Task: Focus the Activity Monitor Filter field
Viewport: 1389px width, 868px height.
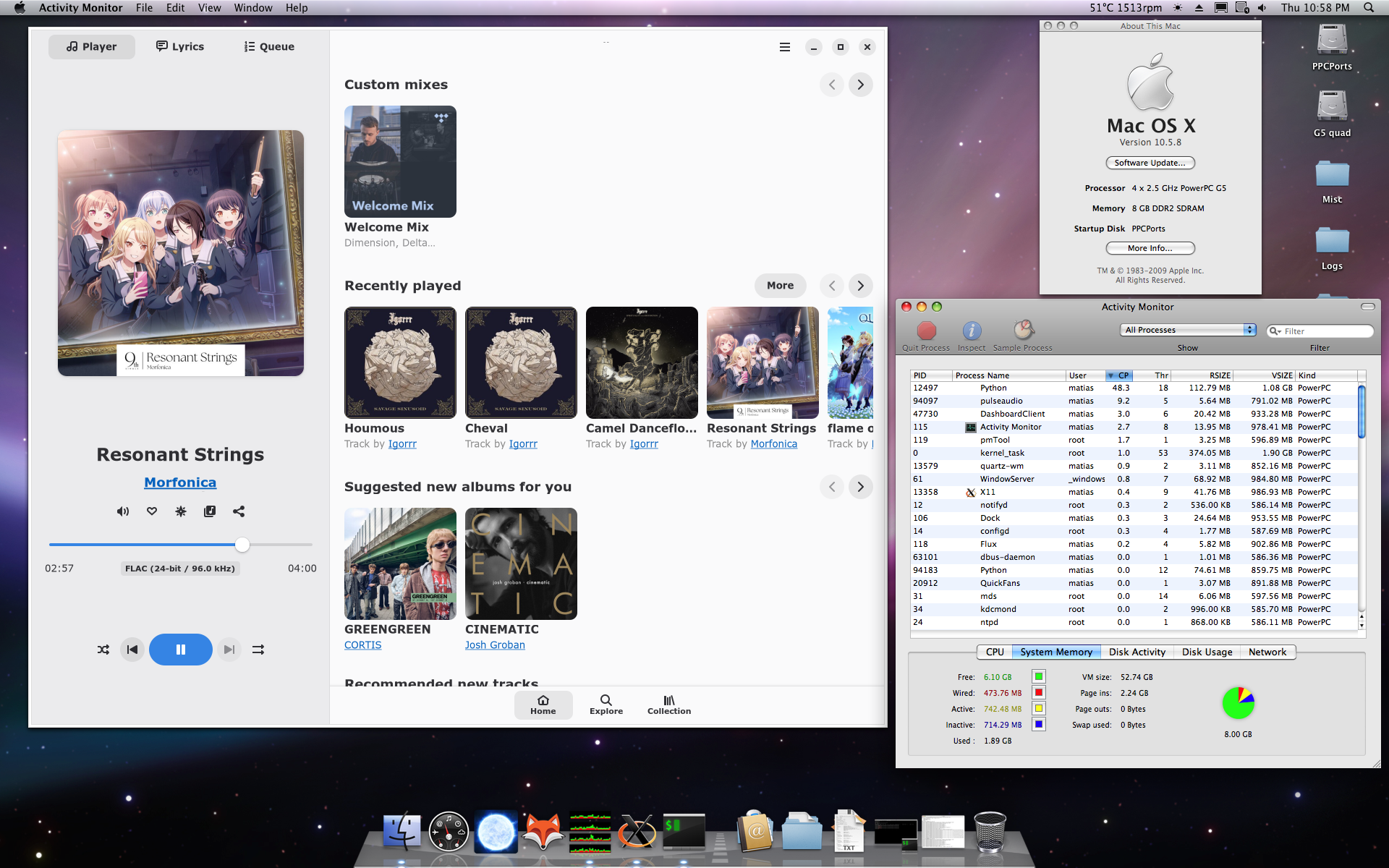Action: point(1320,331)
